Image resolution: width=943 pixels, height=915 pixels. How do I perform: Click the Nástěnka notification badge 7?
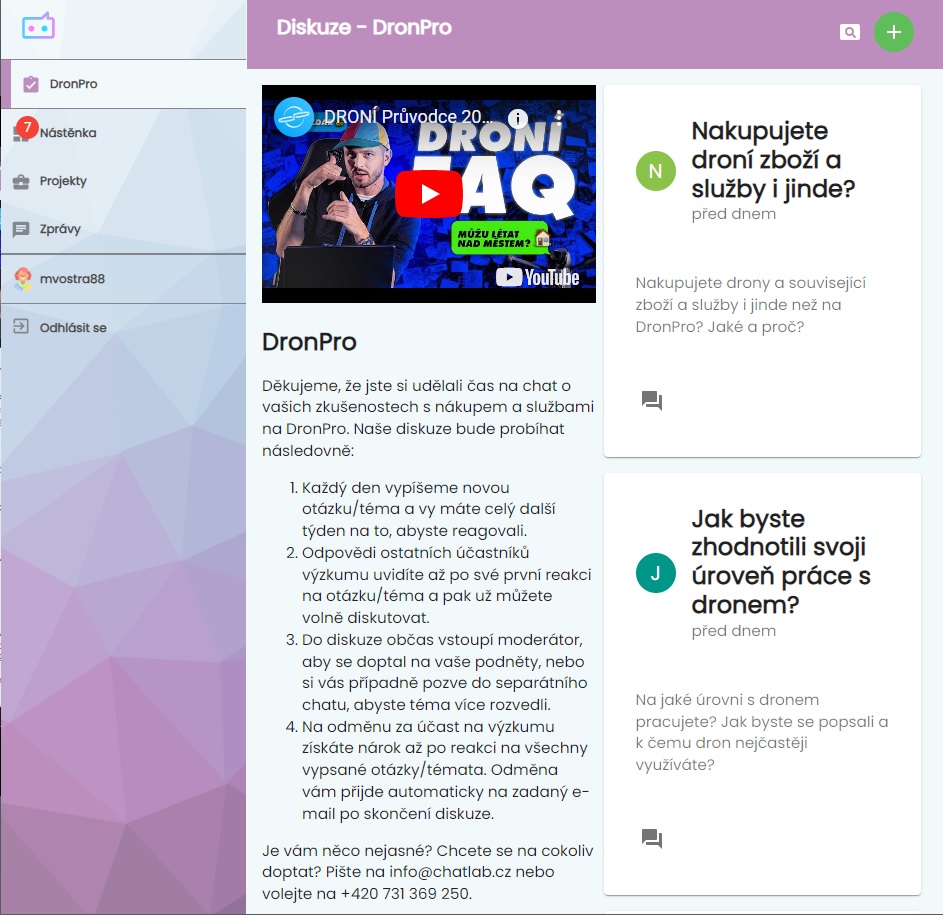point(27,127)
